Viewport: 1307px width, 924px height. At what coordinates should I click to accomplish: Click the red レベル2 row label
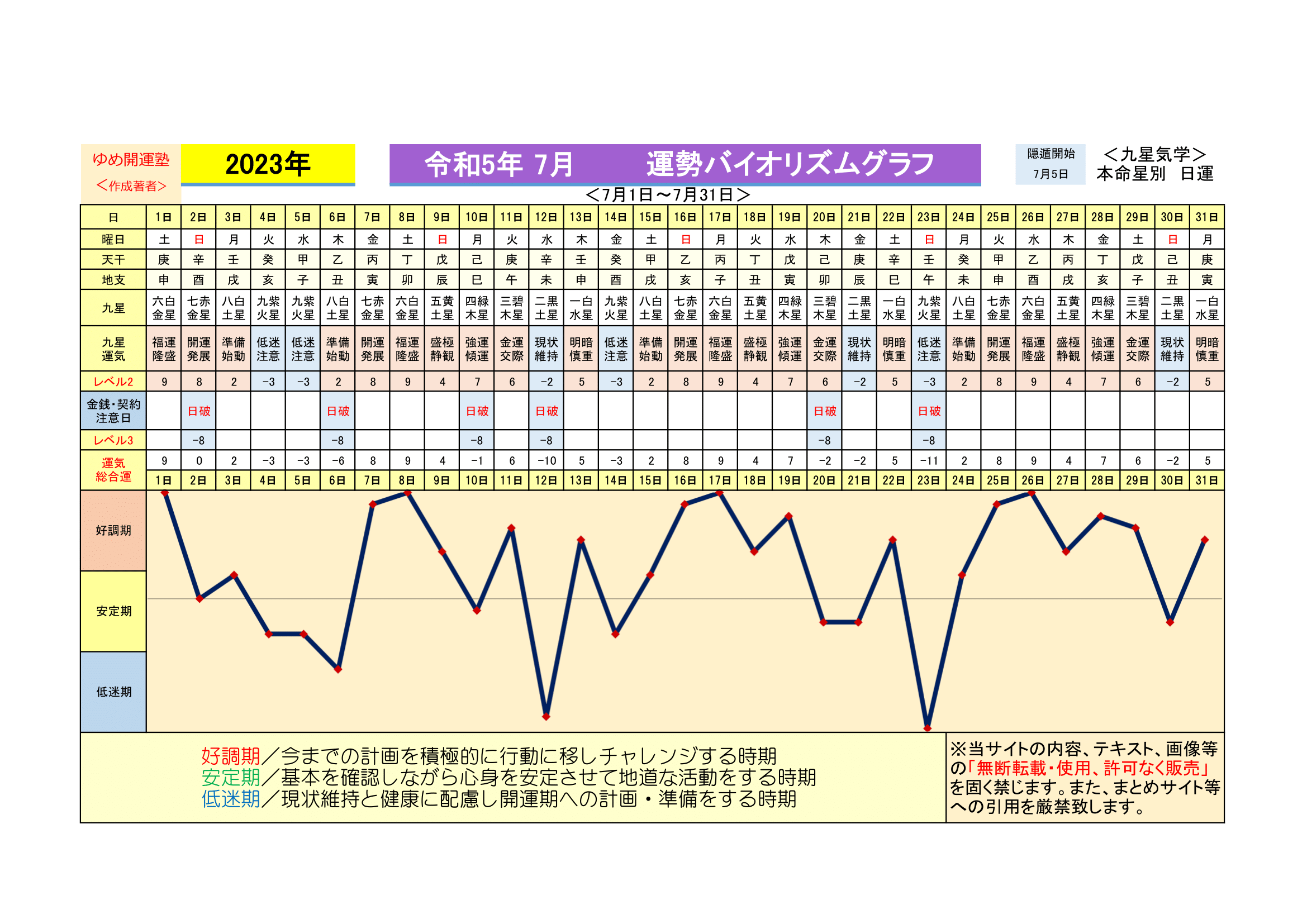click(113, 382)
